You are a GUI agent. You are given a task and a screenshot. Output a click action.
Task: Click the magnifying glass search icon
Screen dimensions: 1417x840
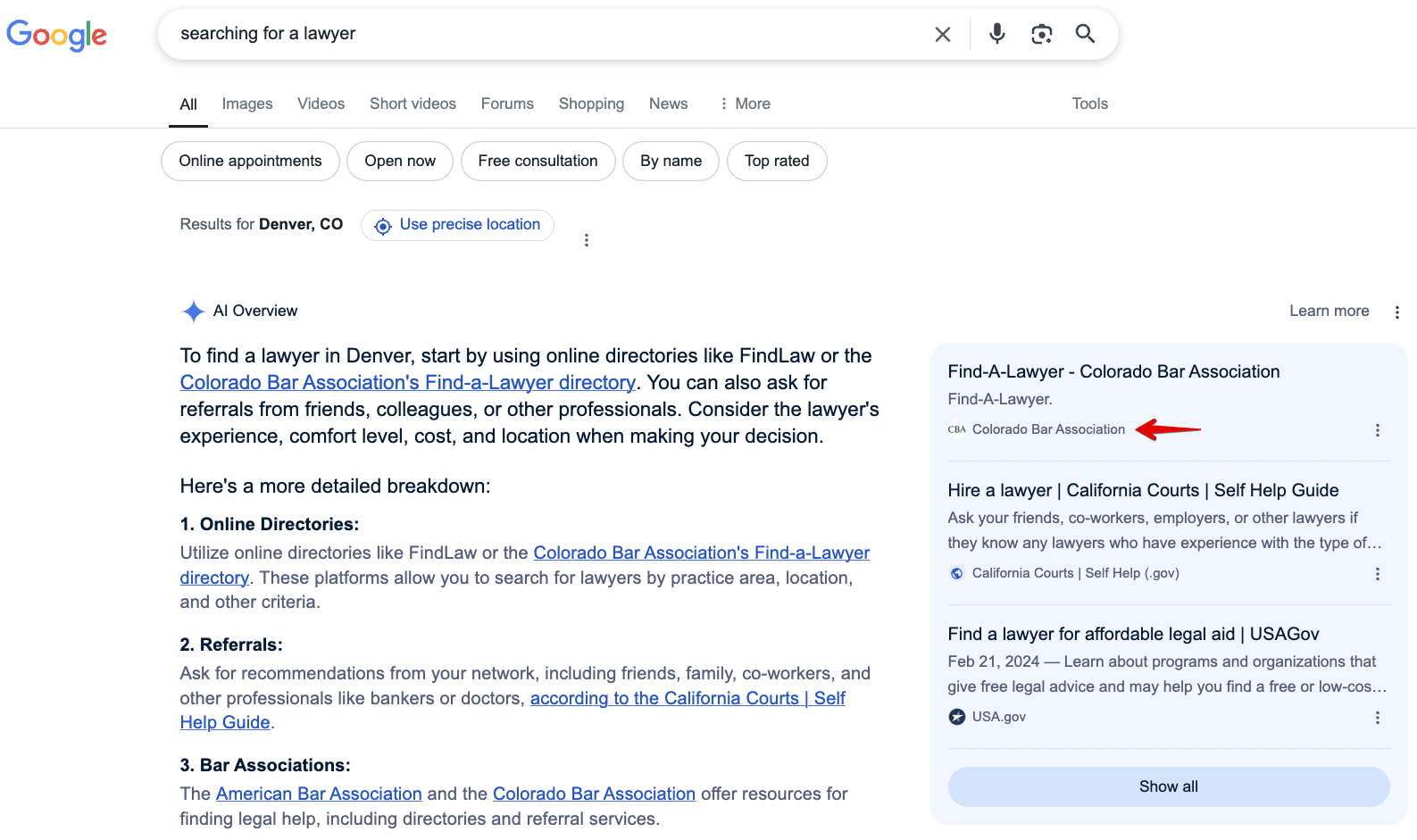(x=1085, y=34)
